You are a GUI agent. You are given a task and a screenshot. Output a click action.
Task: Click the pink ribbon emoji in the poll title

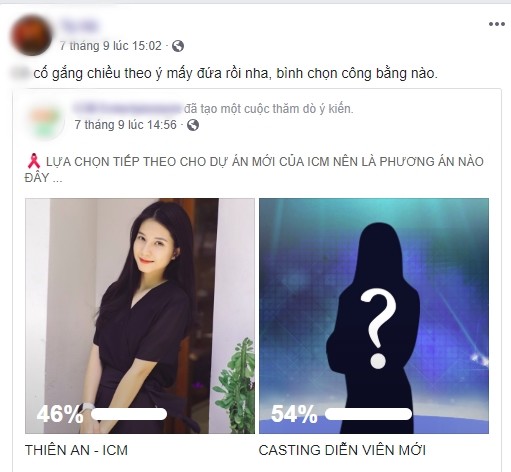pyautogui.click(x=33, y=161)
